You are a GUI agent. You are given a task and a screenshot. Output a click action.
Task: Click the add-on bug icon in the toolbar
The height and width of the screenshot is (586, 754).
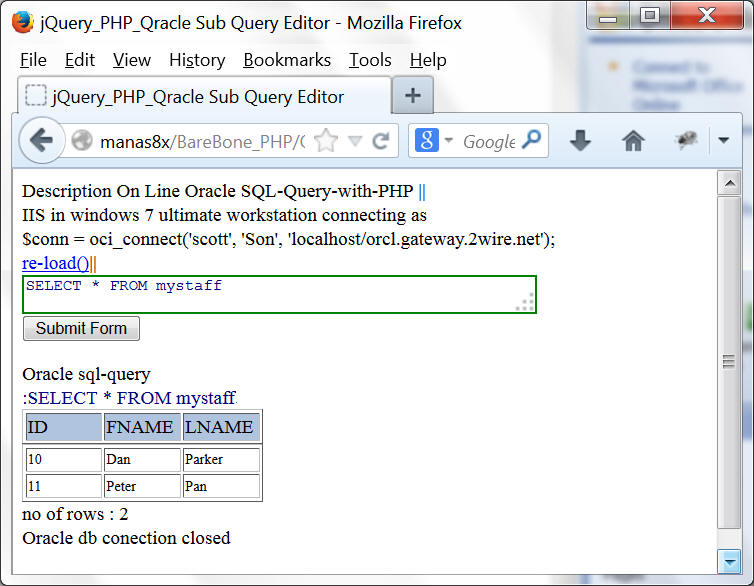686,140
